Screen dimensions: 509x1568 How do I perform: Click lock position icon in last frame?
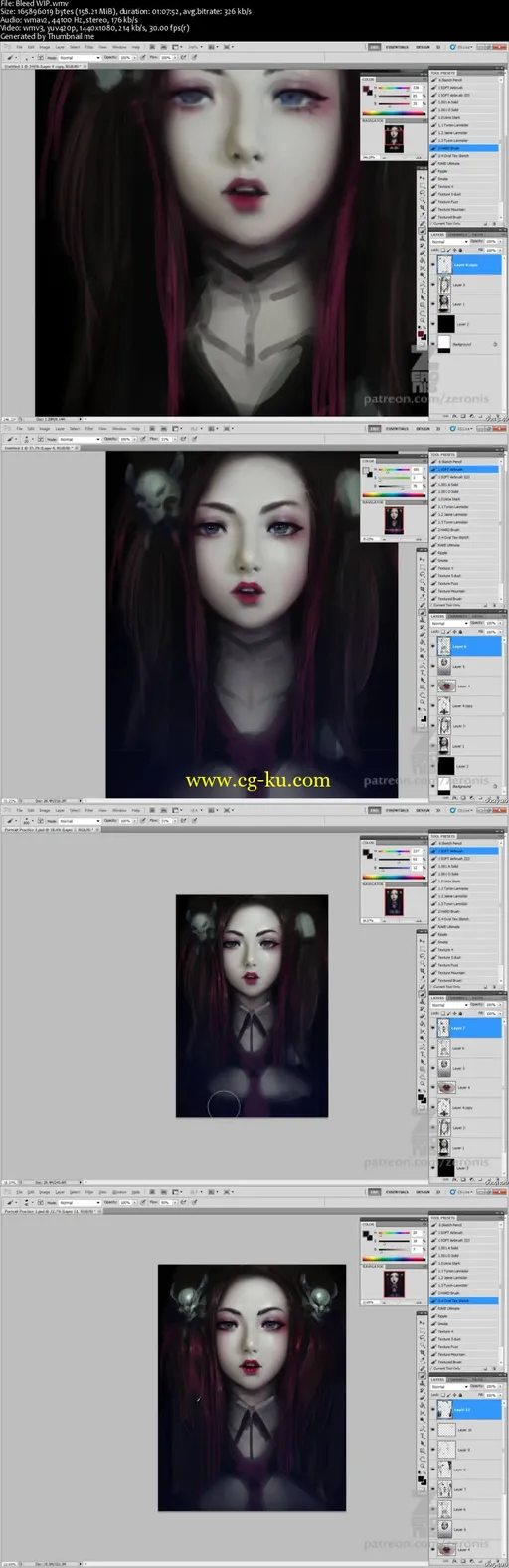tap(455, 1395)
